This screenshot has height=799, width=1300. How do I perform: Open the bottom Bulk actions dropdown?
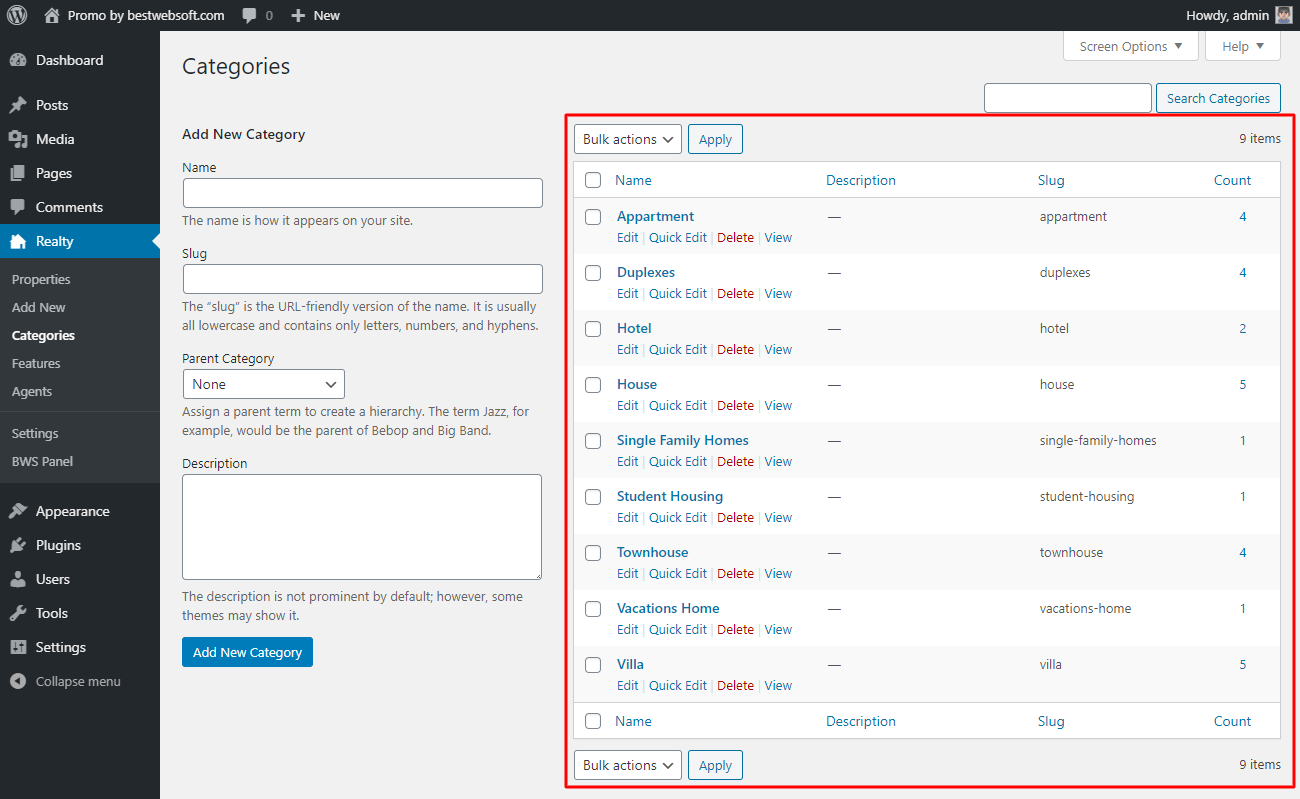[x=628, y=765]
